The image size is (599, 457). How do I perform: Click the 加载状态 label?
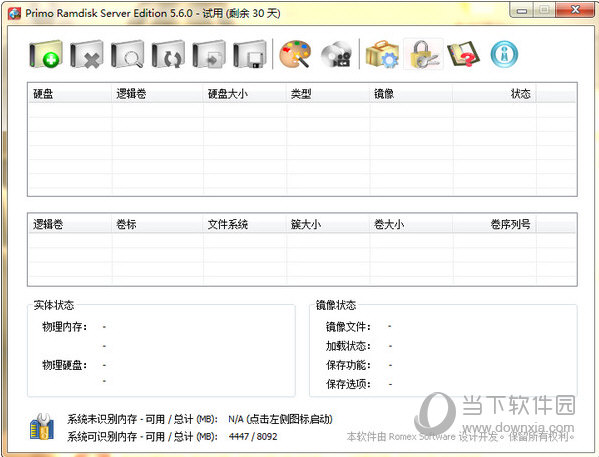click(x=348, y=346)
